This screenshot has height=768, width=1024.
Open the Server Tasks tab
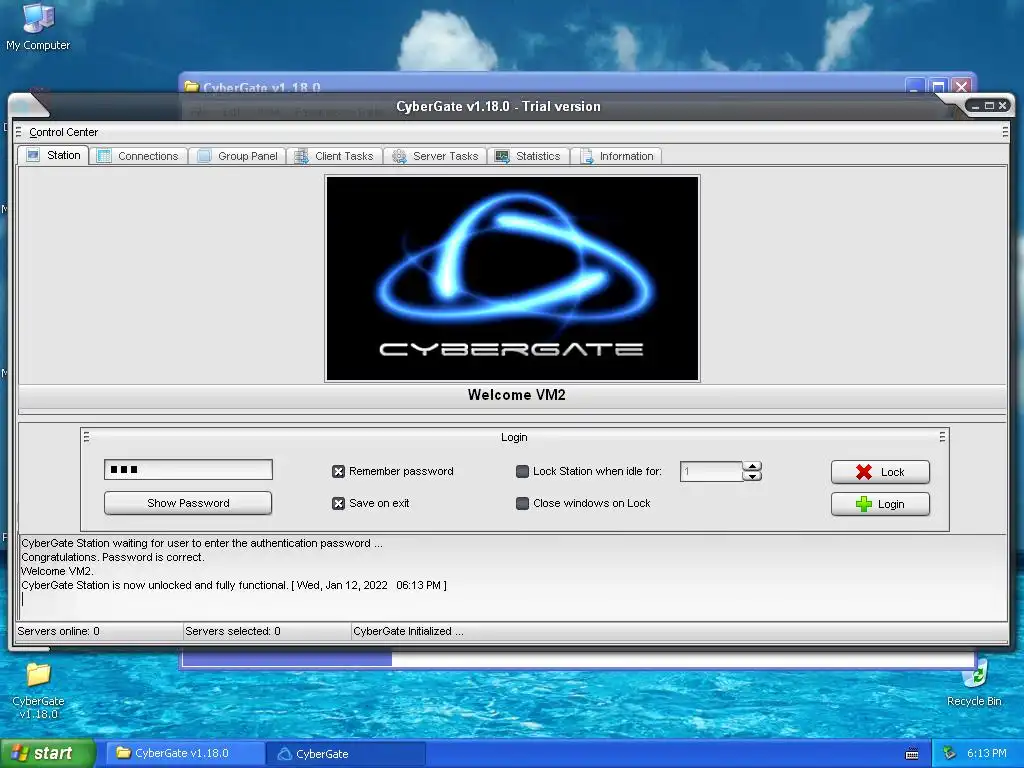[435, 156]
